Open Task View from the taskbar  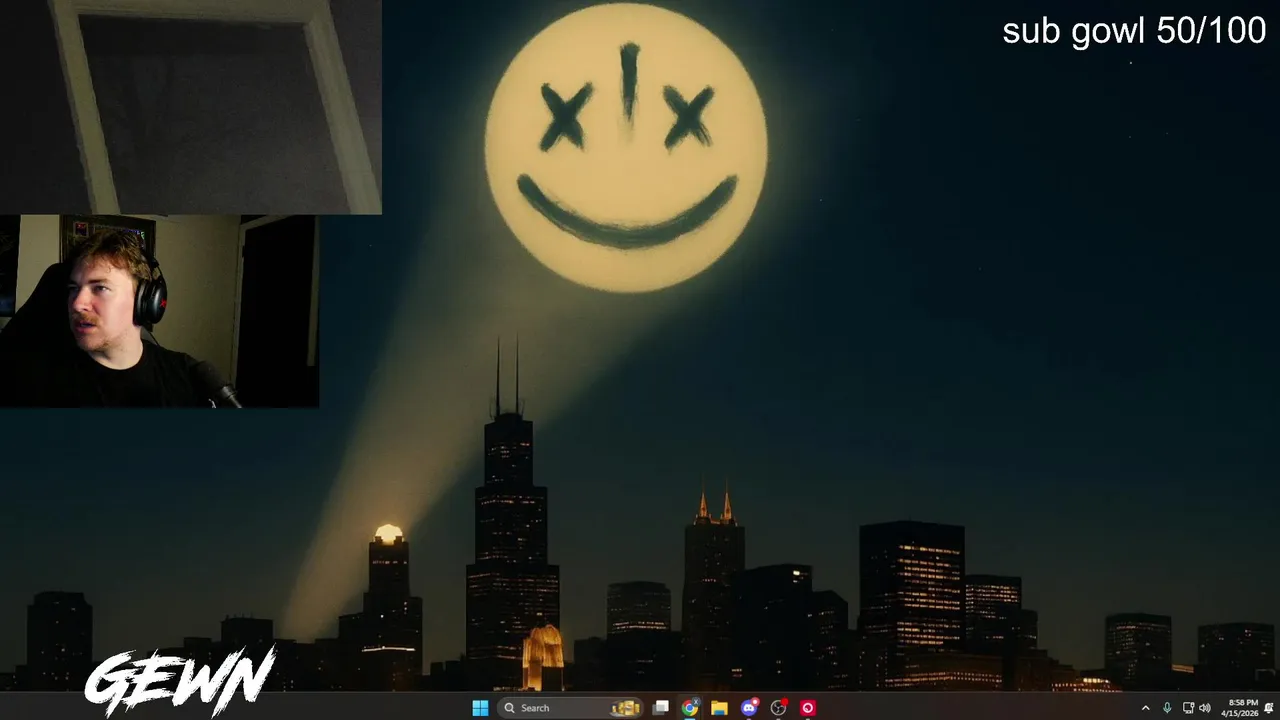(x=660, y=708)
